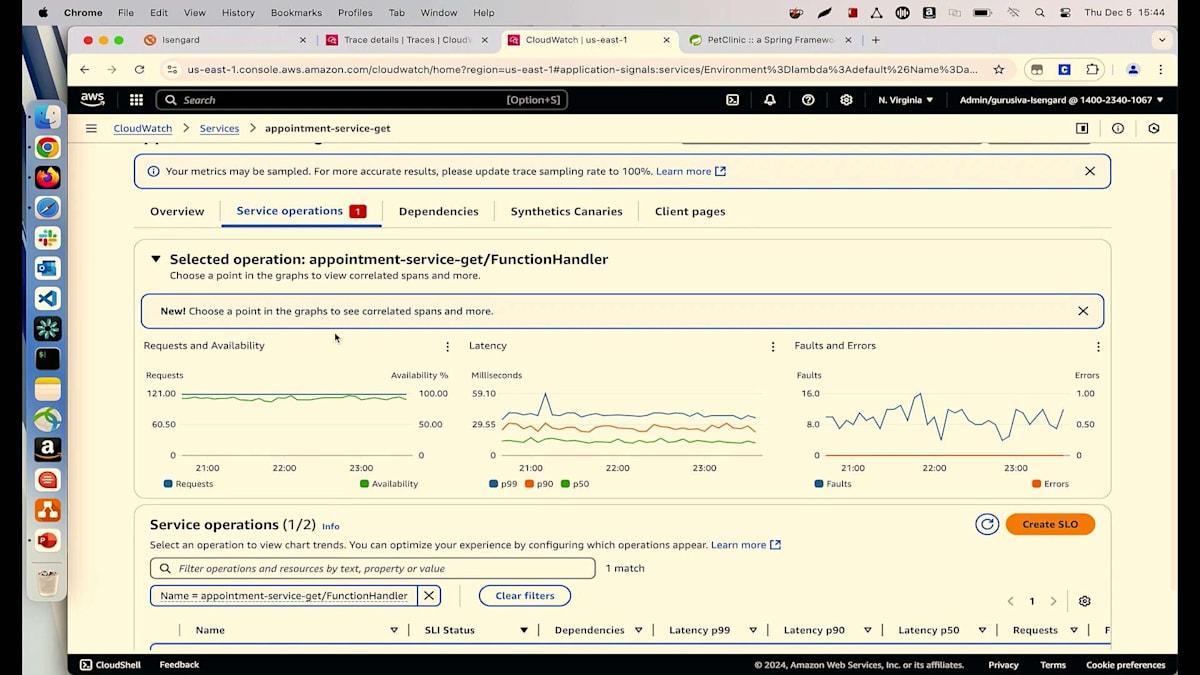The height and width of the screenshot is (675, 1200).
Task: Open the split panel layout icon
Action: point(1082,128)
